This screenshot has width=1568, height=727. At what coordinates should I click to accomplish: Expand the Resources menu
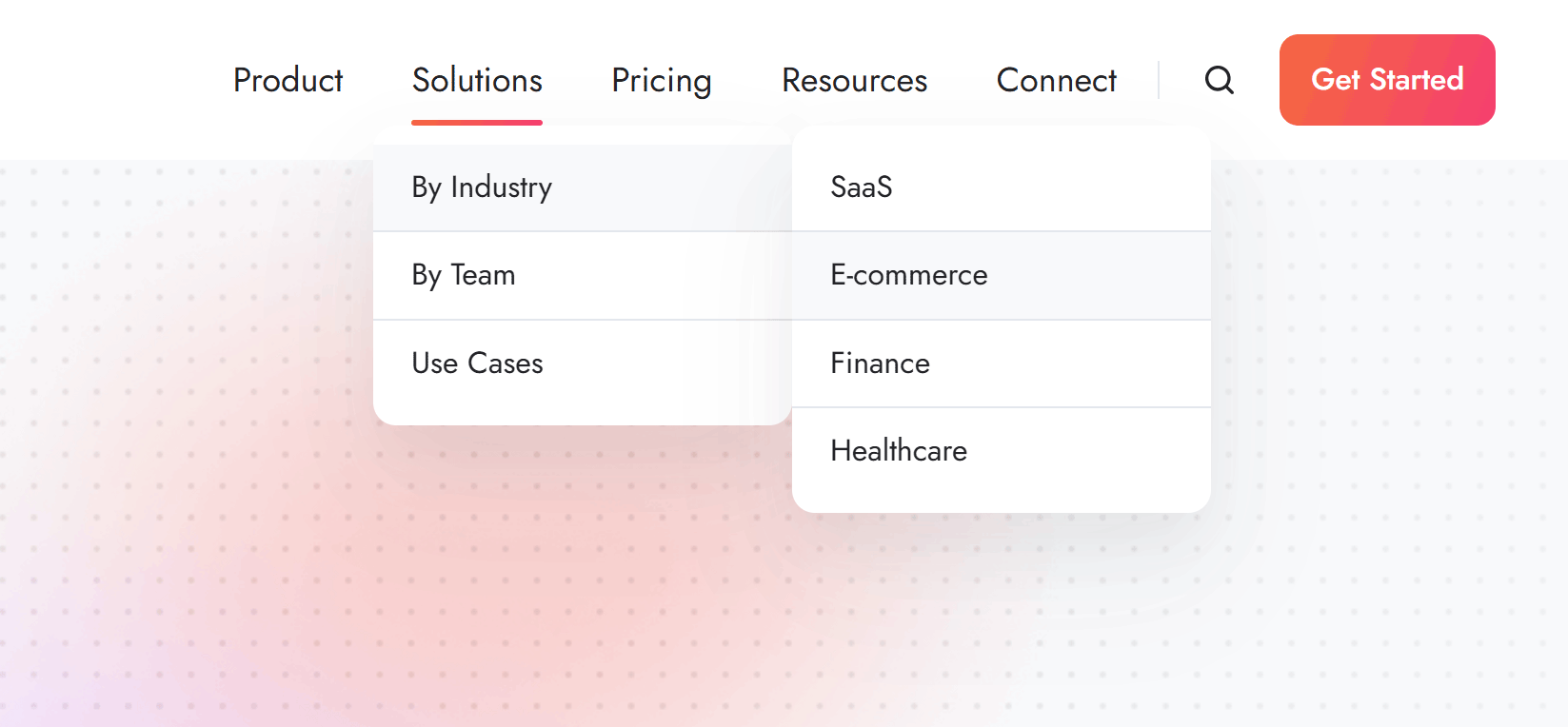[x=854, y=80]
